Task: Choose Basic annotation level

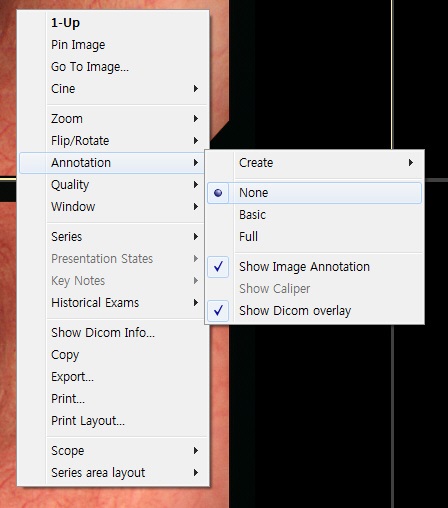Action: coord(314,215)
